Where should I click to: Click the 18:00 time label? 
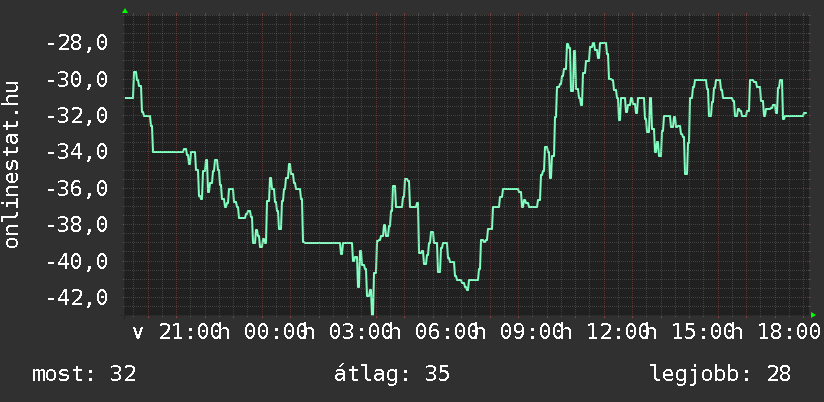click(x=783, y=331)
